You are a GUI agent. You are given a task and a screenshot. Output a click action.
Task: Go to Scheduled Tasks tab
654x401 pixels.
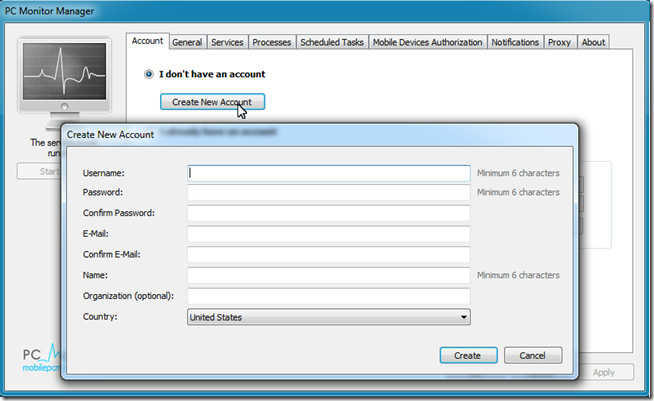click(332, 42)
